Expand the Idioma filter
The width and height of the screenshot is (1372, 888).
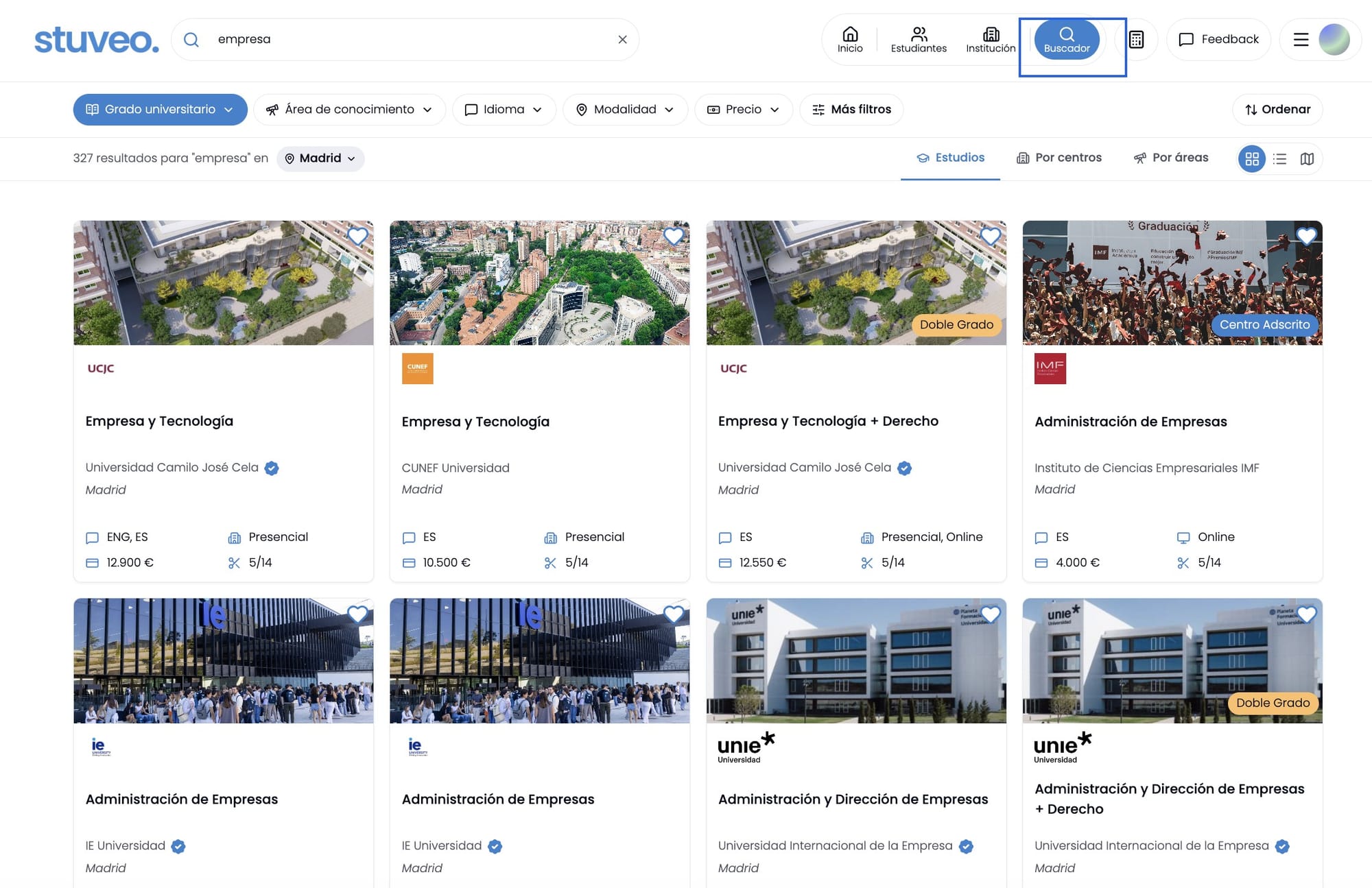click(504, 110)
